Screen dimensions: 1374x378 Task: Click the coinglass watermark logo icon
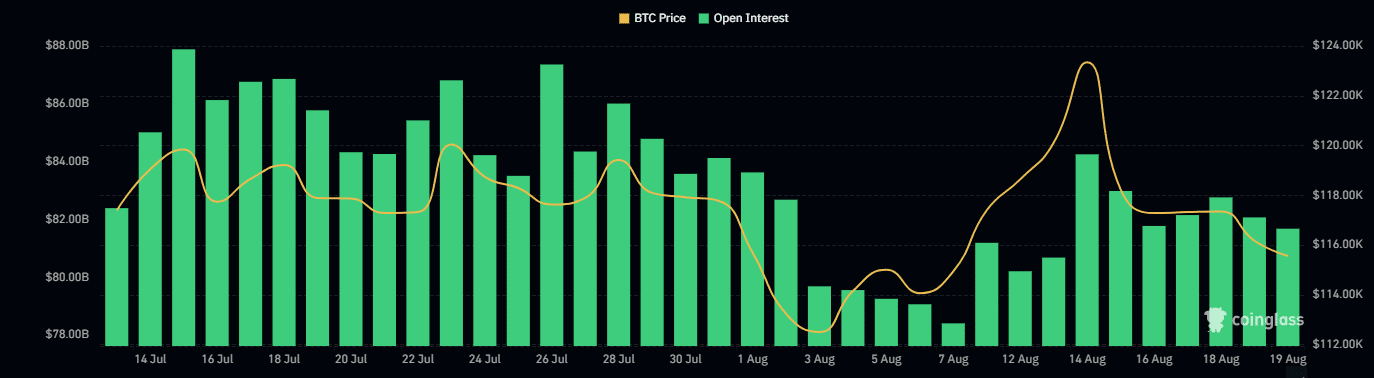click(1216, 320)
